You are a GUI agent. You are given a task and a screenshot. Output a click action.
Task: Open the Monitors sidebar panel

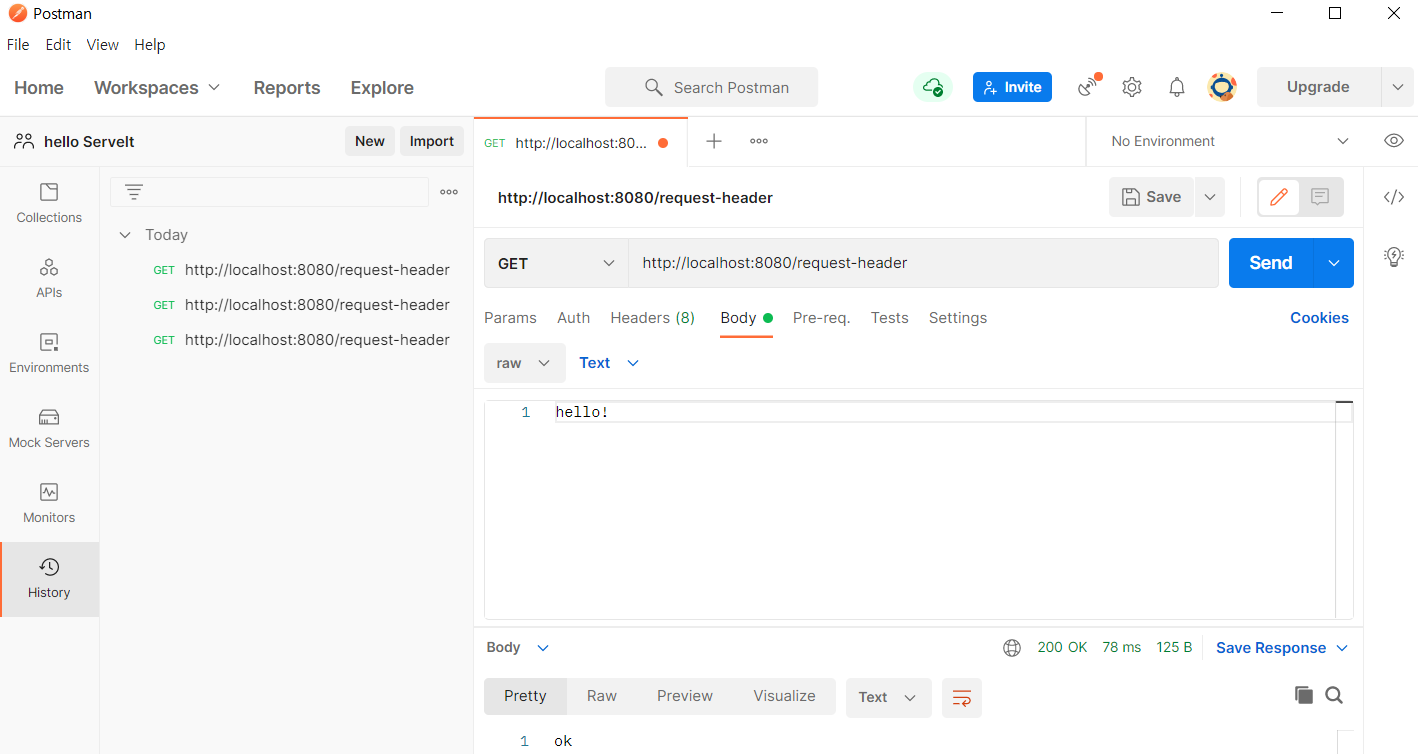[49, 503]
